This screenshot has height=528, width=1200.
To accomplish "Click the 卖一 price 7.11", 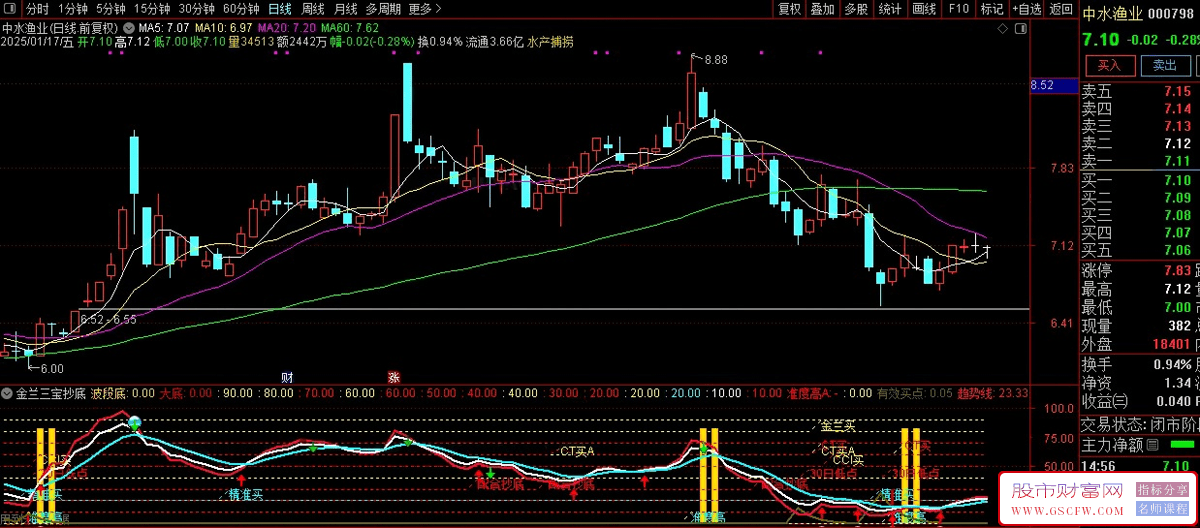I will (1177, 161).
